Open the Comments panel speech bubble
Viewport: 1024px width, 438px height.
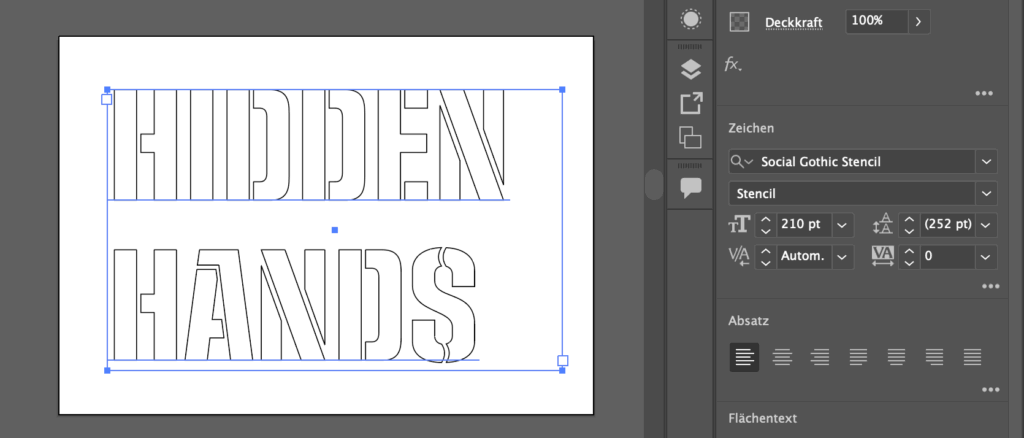[690, 187]
